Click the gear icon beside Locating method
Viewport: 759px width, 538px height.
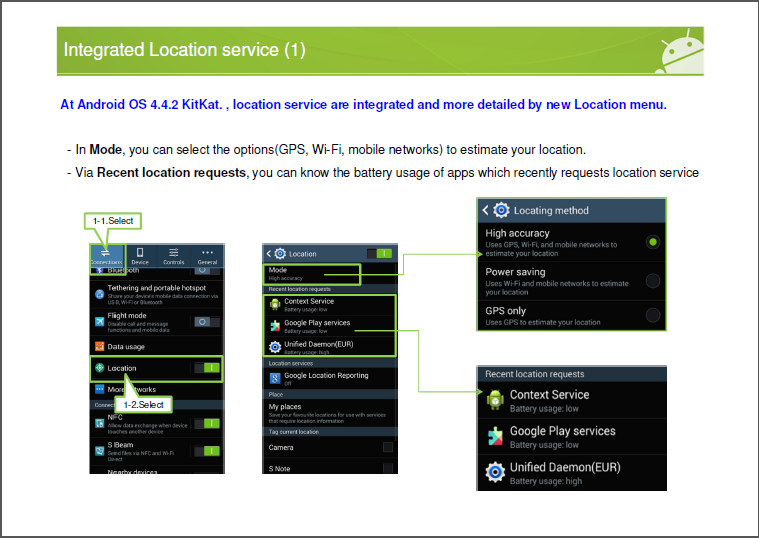pos(502,211)
